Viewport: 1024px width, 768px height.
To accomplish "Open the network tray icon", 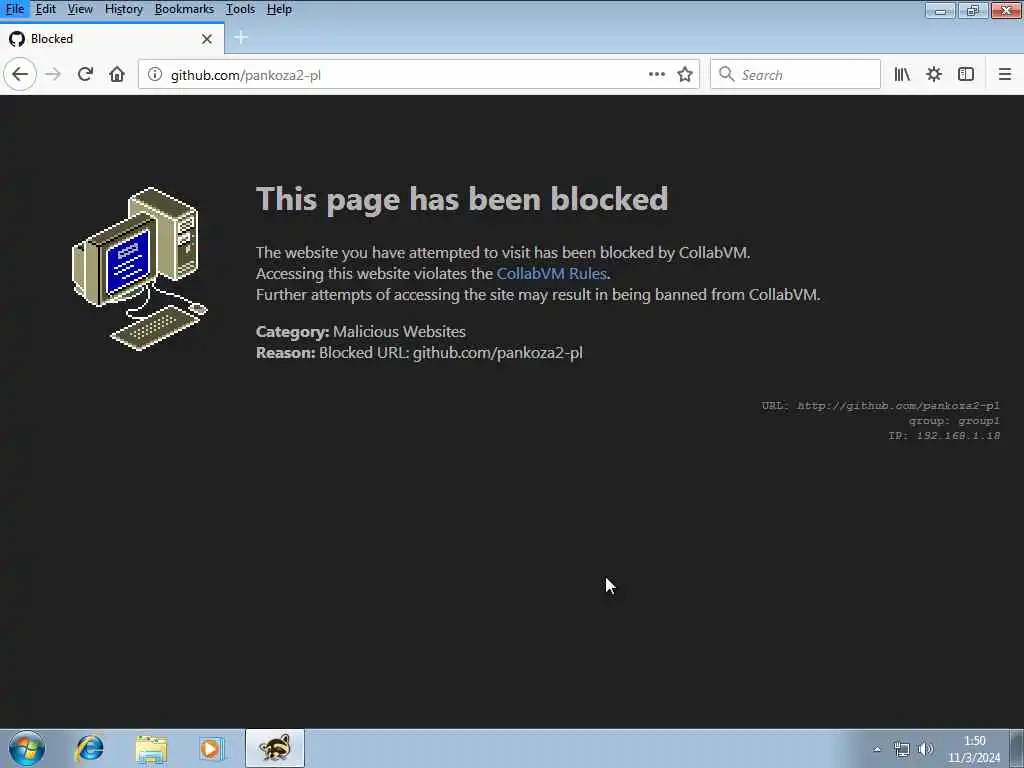I will click(902, 749).
